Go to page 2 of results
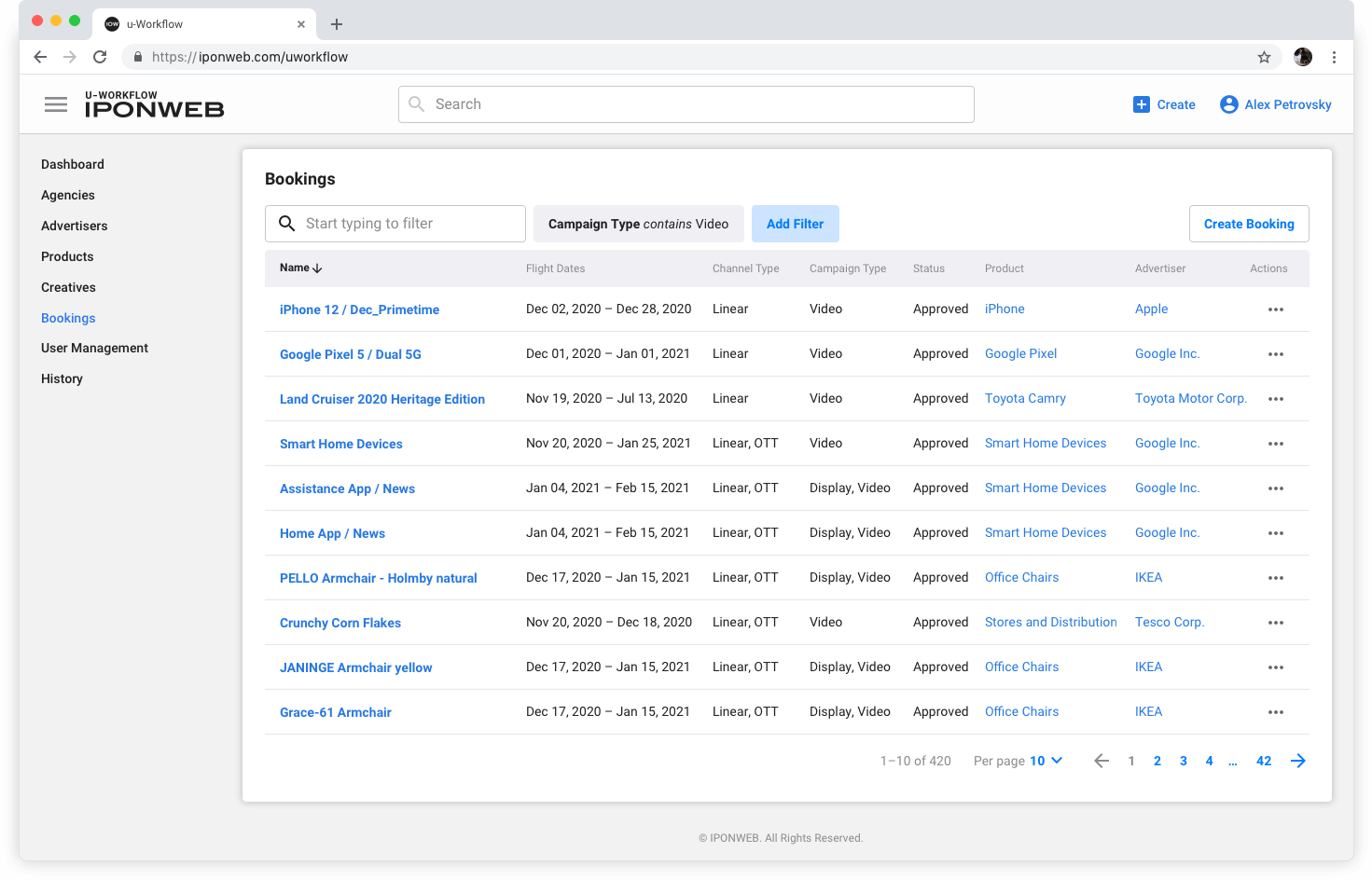1372x880 pixels. point(1157,761)
